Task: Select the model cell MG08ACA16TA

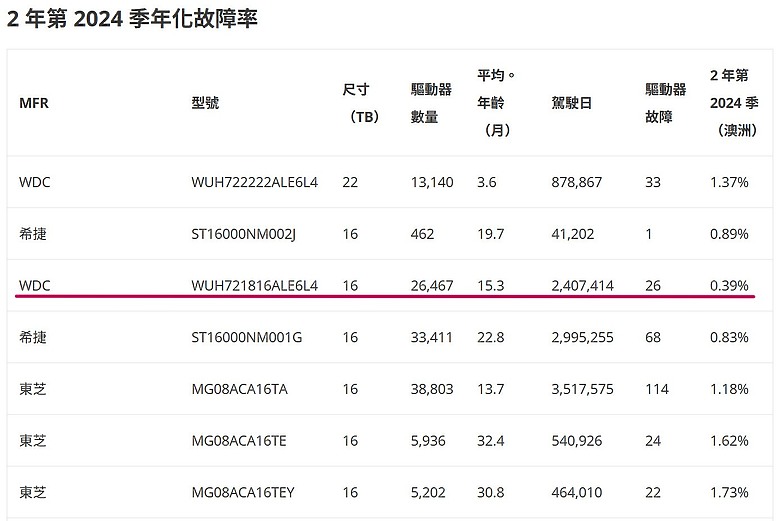Action: coord(240,389)
